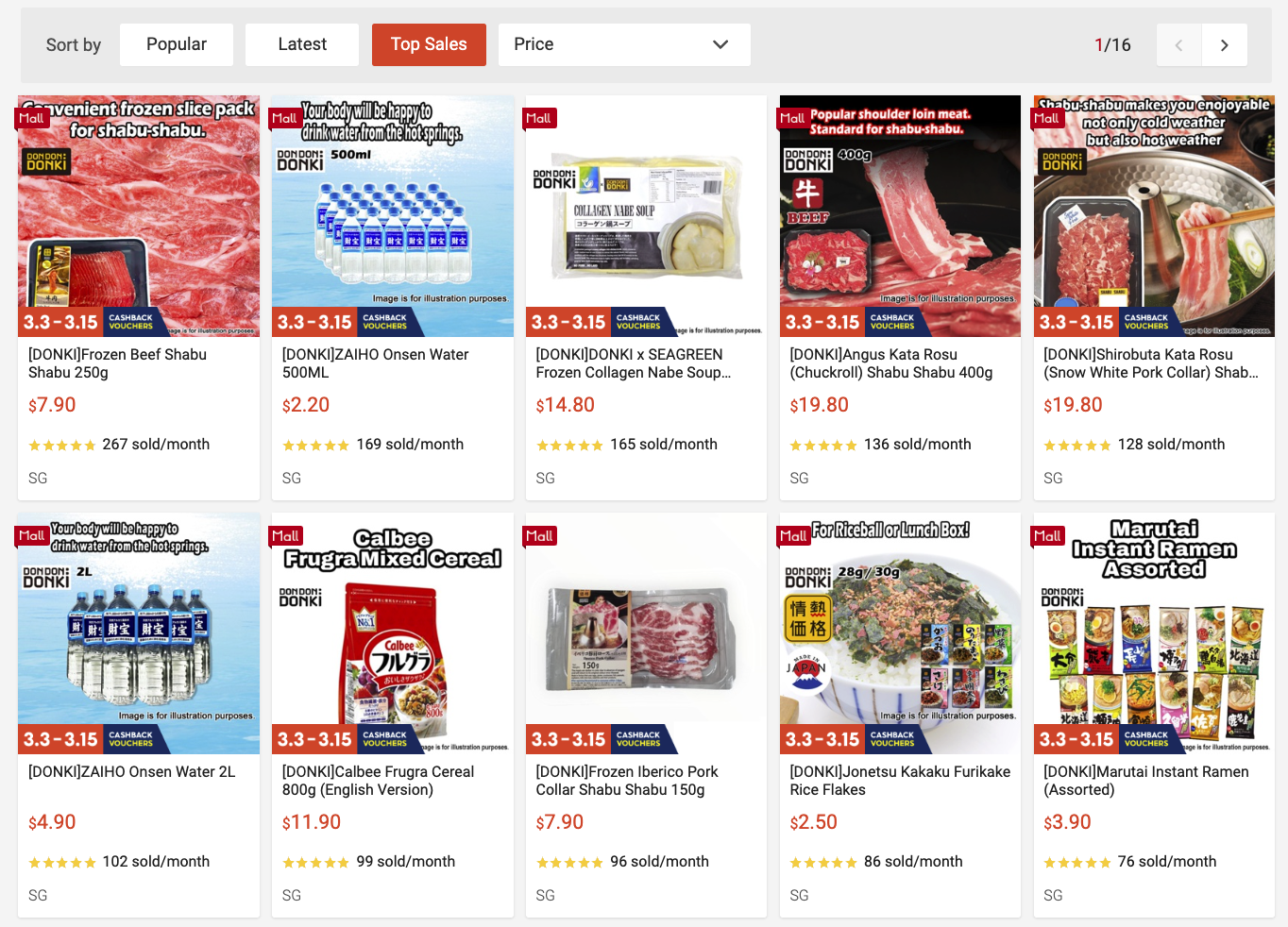
Task: Click the previous page arrow button
Action: [1178, 45]
